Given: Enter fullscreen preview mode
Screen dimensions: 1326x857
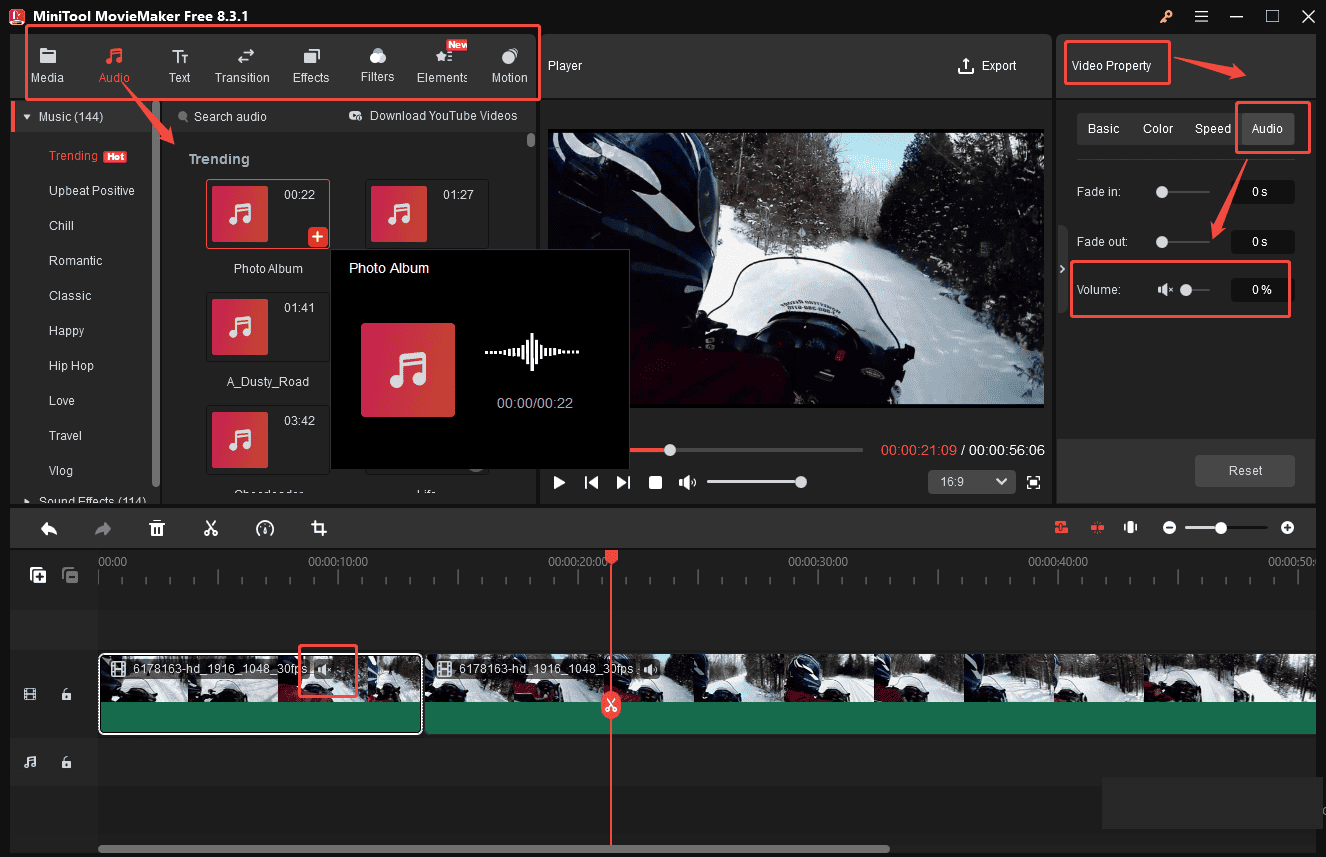Looking at the screenshot, I should 1034,482.
